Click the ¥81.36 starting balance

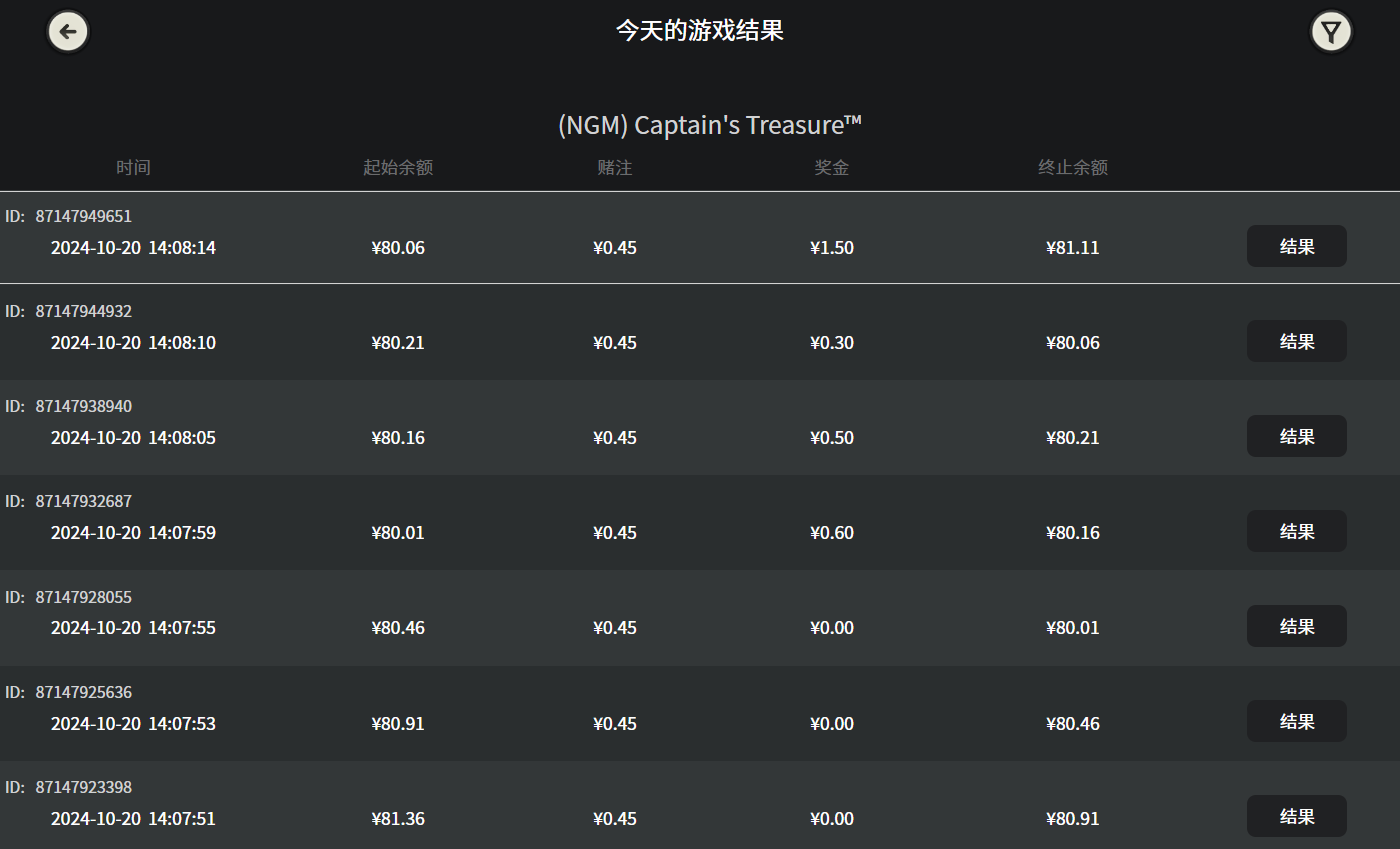coord(398,819)
